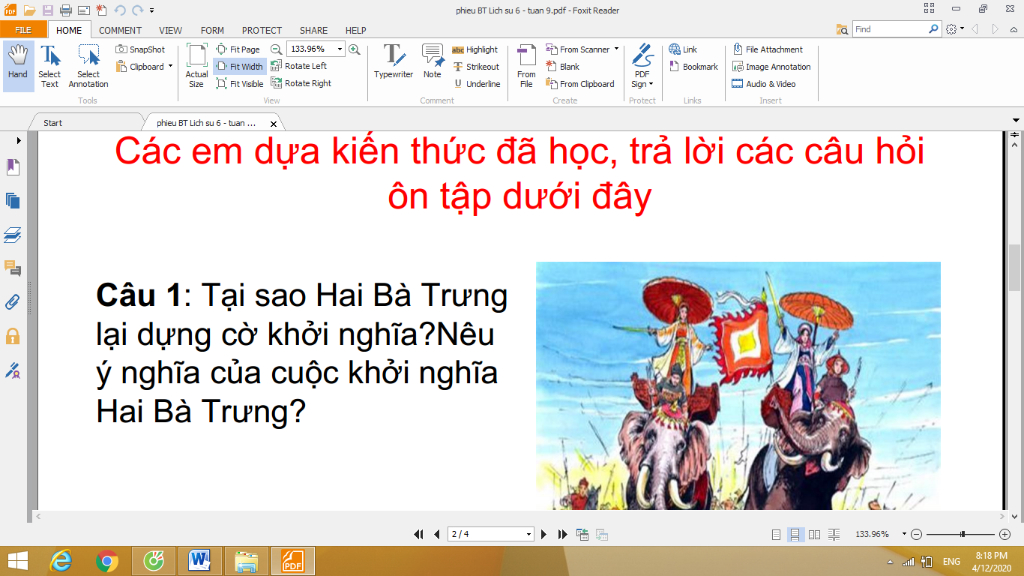Open the HELP ribbon tab
The width and height of the screenshot is (1024, 576).
click(x=356, y=30)
